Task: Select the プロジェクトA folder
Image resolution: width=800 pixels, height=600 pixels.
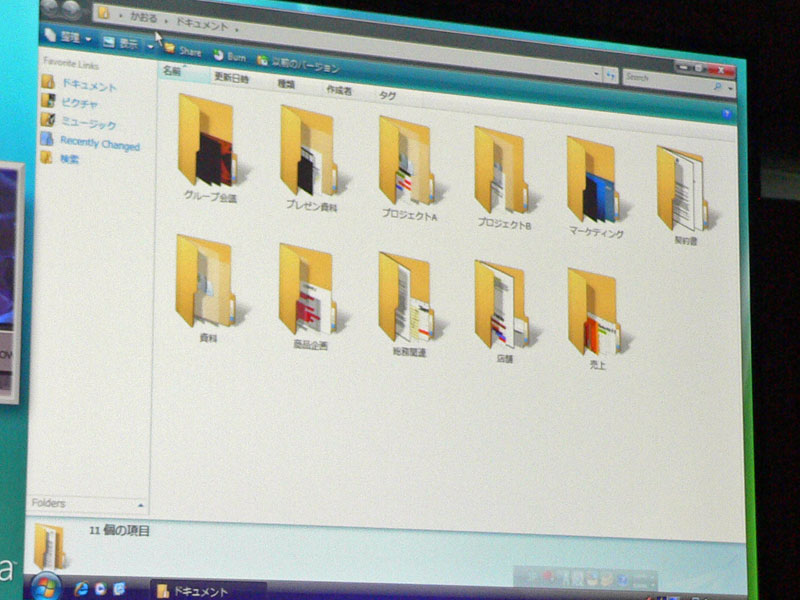Action: (409, 168)
